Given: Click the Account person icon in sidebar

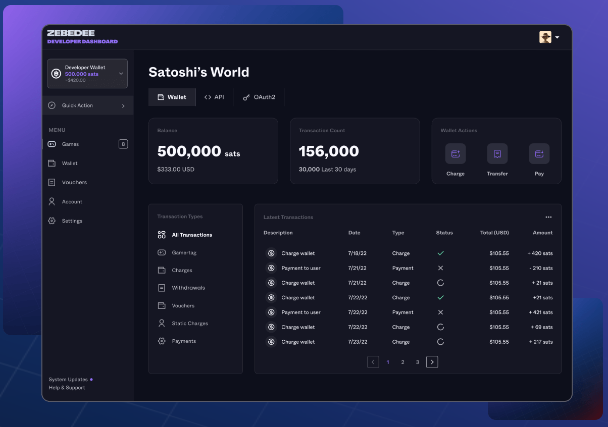Looking at the screenshot, I should (x=52, y=201).
